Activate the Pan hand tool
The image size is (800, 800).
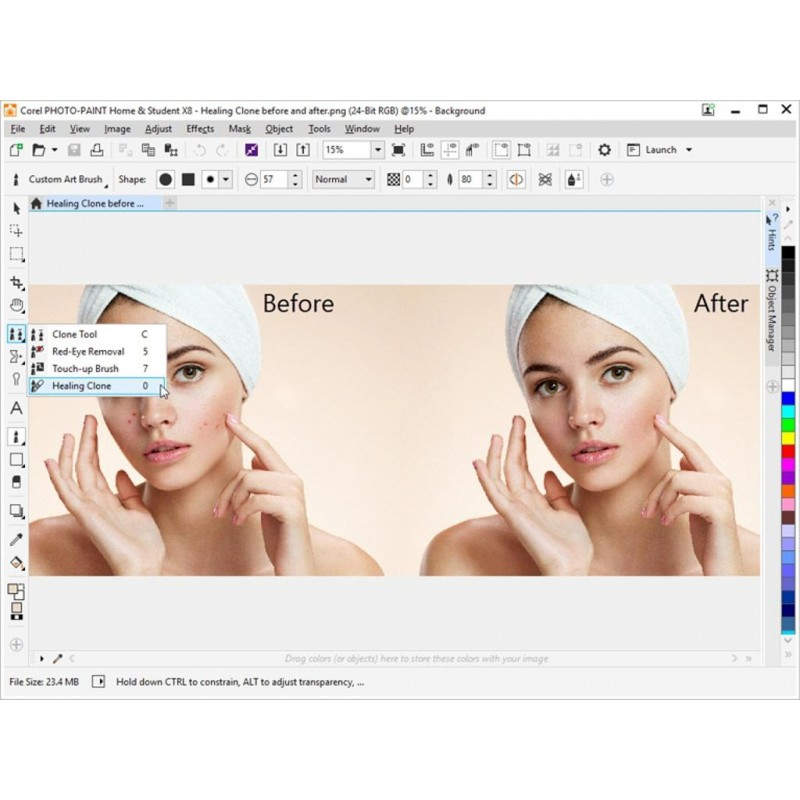pyautogui.click(x=16, y=306)
